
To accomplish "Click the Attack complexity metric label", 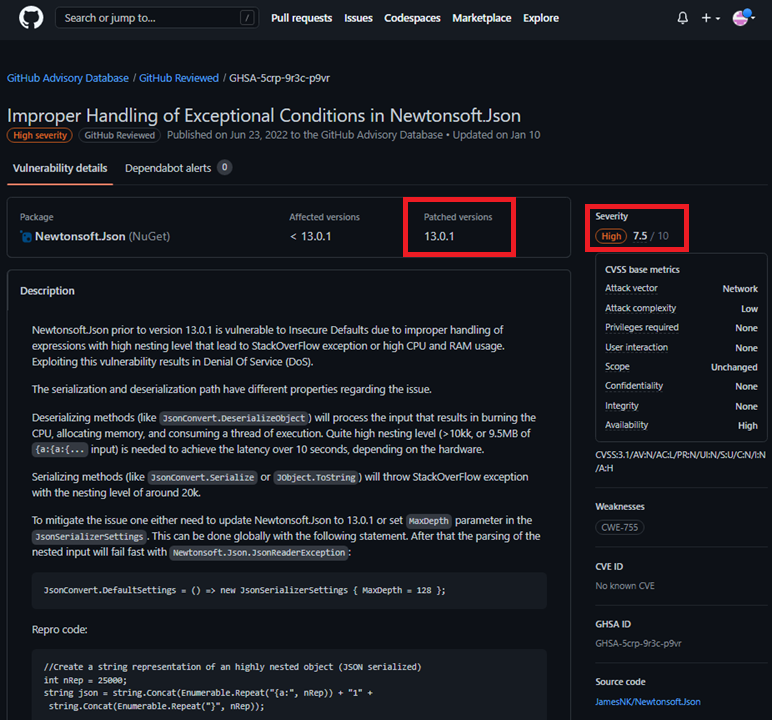I will point(641,308).
